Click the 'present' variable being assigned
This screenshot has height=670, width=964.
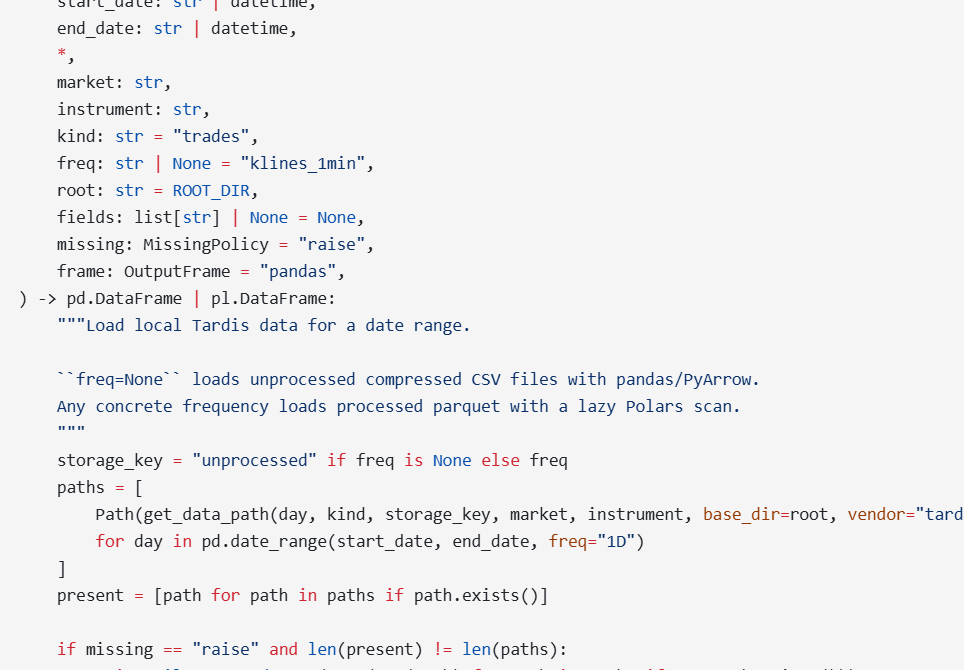coord(90,596)
